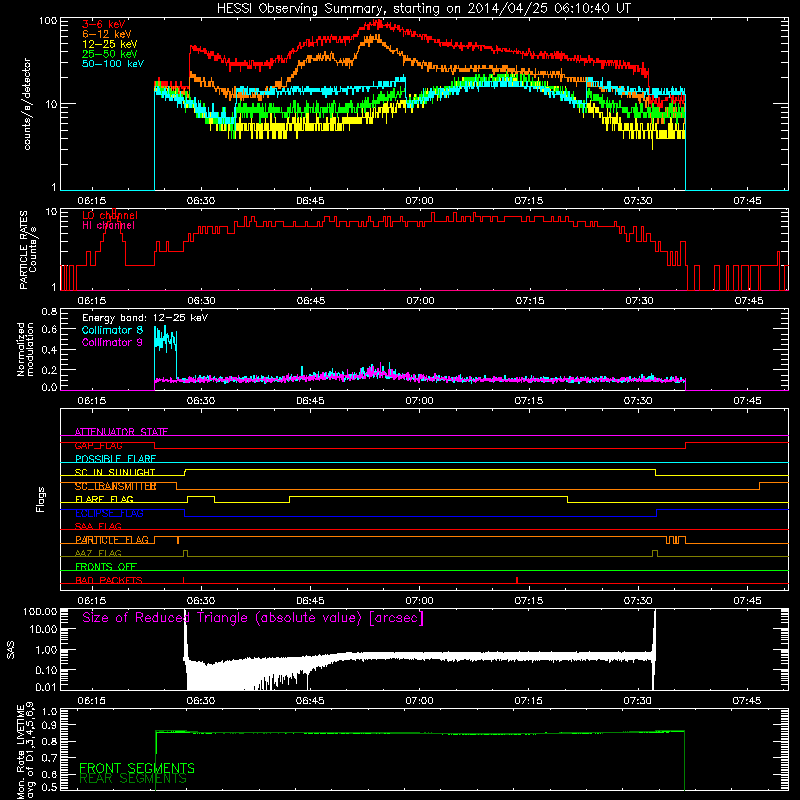Screen dimensions: 800x800
Task: Click the counts/s/detector axis label
Action: (x=28, y=104)
